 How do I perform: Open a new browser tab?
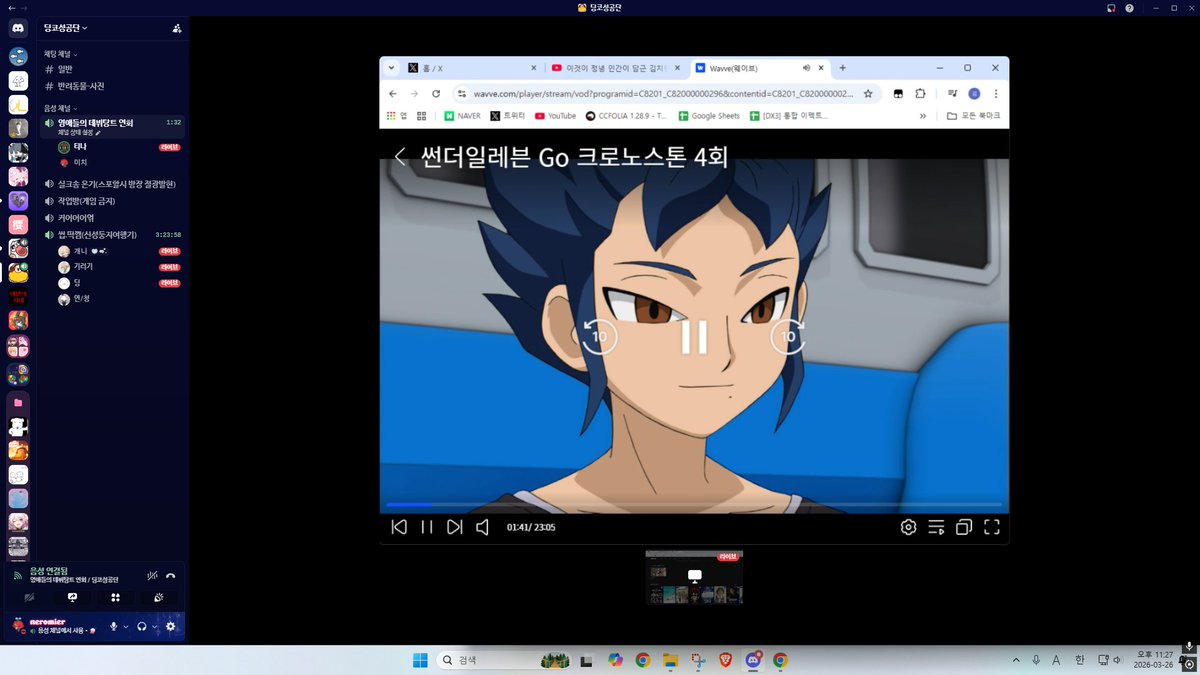tap(842, 68)
